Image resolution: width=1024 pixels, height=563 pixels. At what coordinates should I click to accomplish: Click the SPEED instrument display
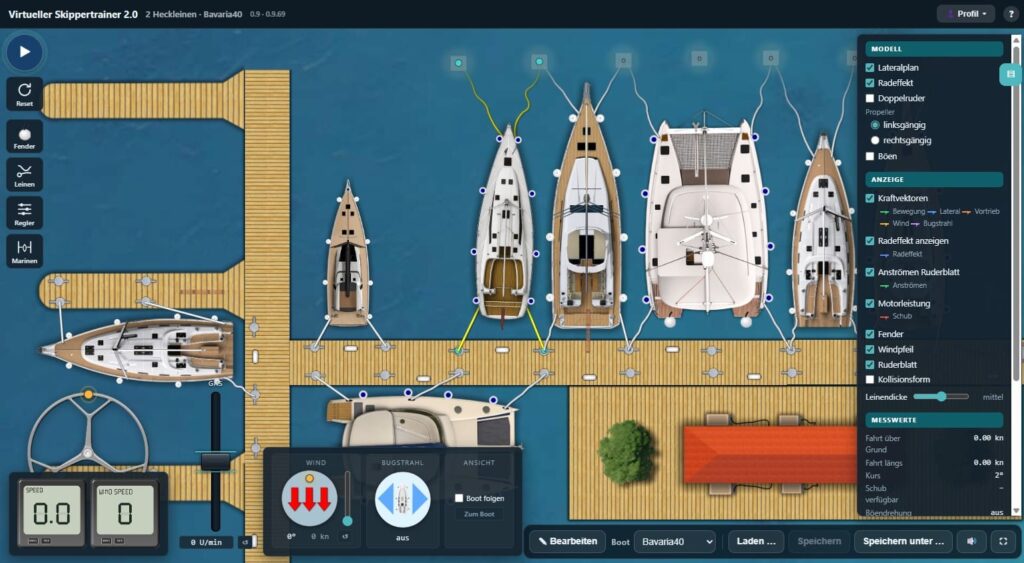pyautogui.click(x=52, y=514)
